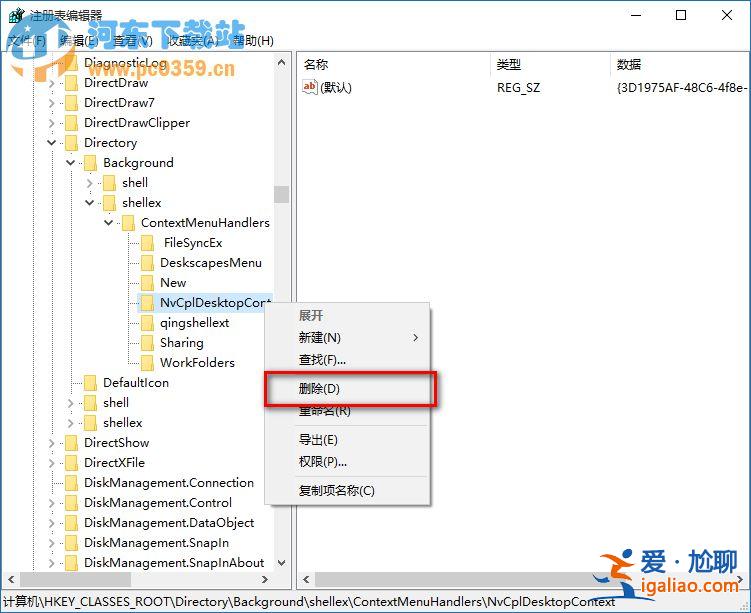The width and height of the screenshot is (751, 613).
Task: Choose 删除(D) in the context menu
Action: tap(349, 388)
